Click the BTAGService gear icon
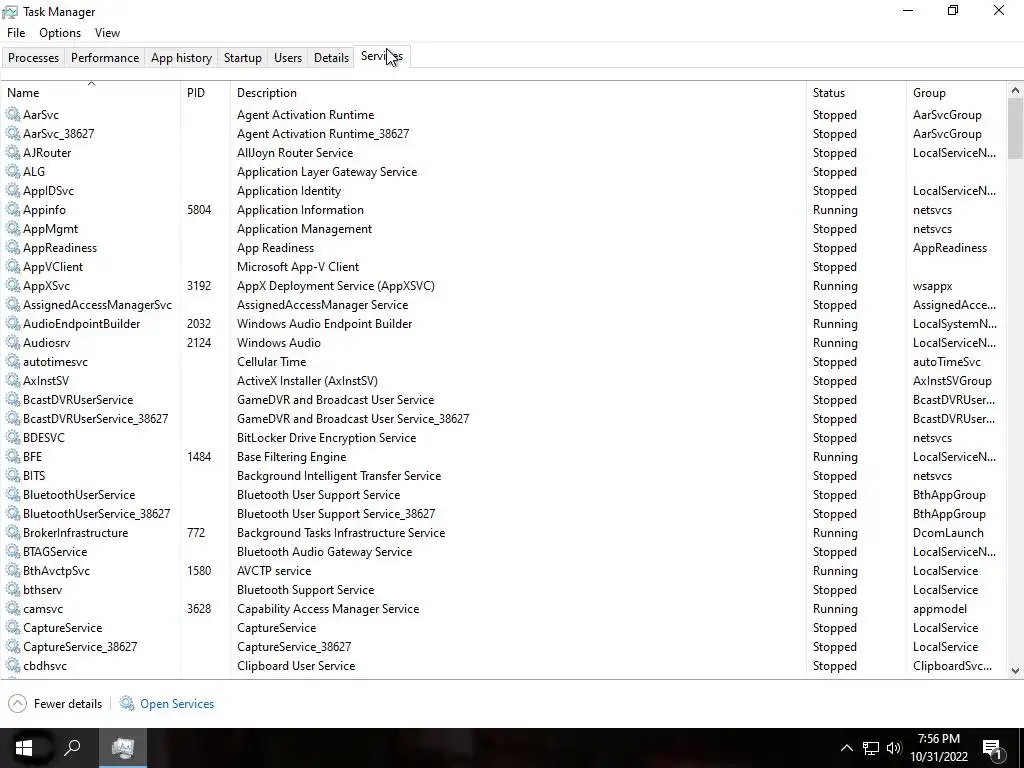The height and width of the screenshot is (768, 1024). pyautogui.click(x=12, y=552)
